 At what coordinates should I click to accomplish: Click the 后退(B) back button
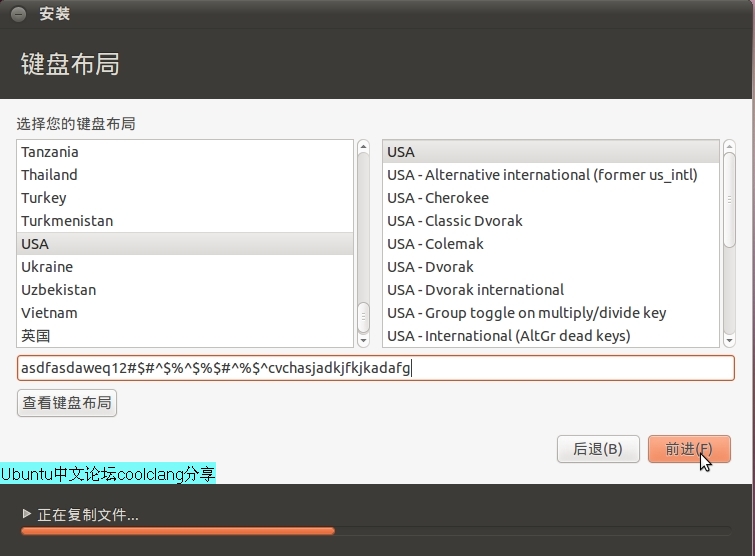598,449
